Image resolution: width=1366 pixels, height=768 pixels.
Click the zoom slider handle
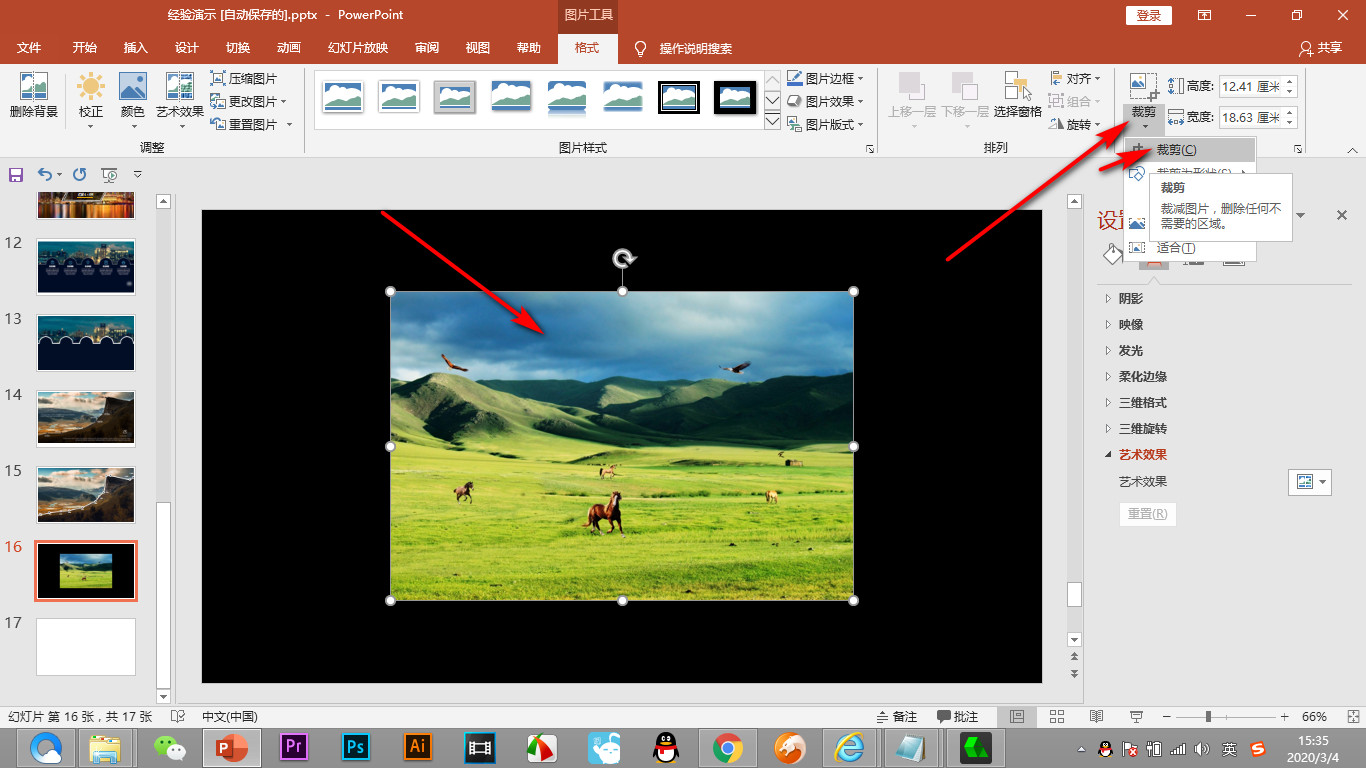(1209, 717)
